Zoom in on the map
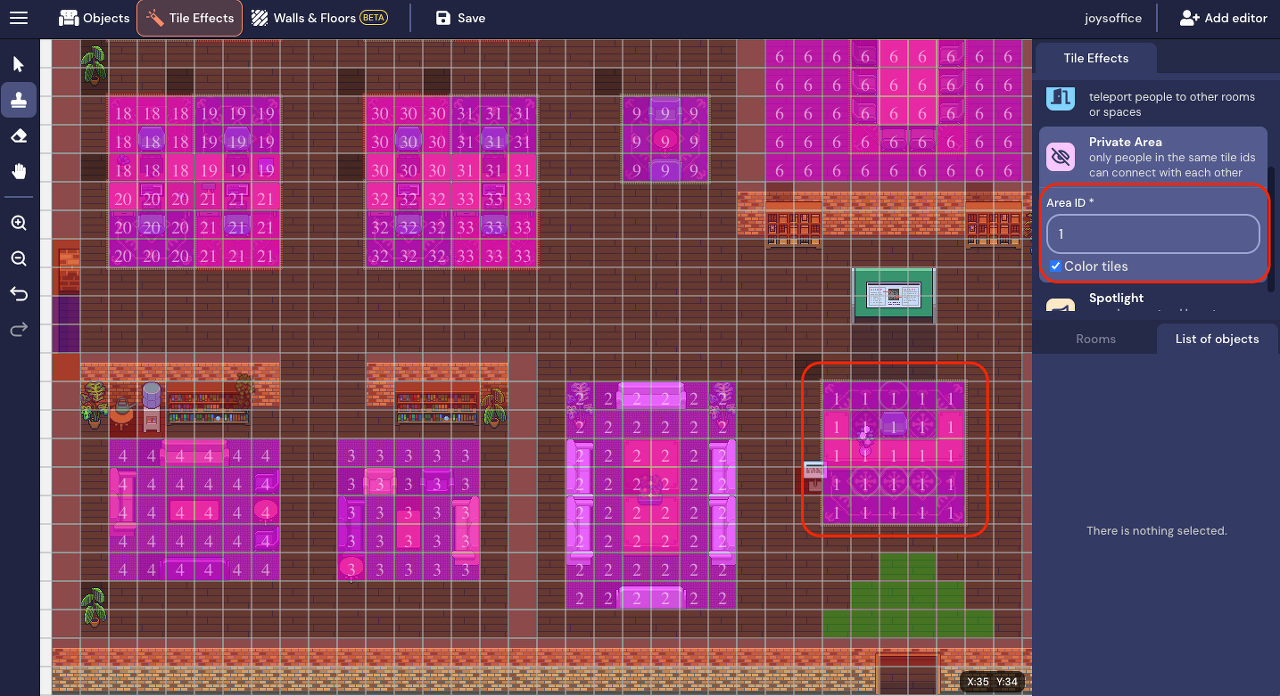The width and height of the screenshot is (1280, 696). (x=18, y=223)
